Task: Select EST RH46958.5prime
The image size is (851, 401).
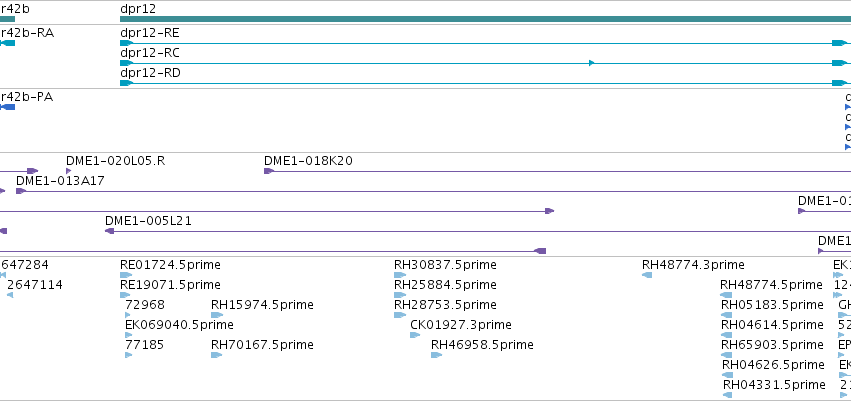Action: click(x=482, y=345)
